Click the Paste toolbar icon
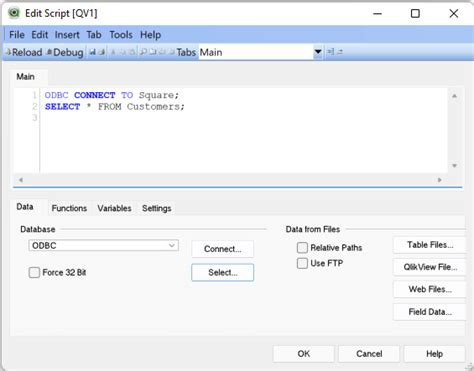 [x=132, y=52]
